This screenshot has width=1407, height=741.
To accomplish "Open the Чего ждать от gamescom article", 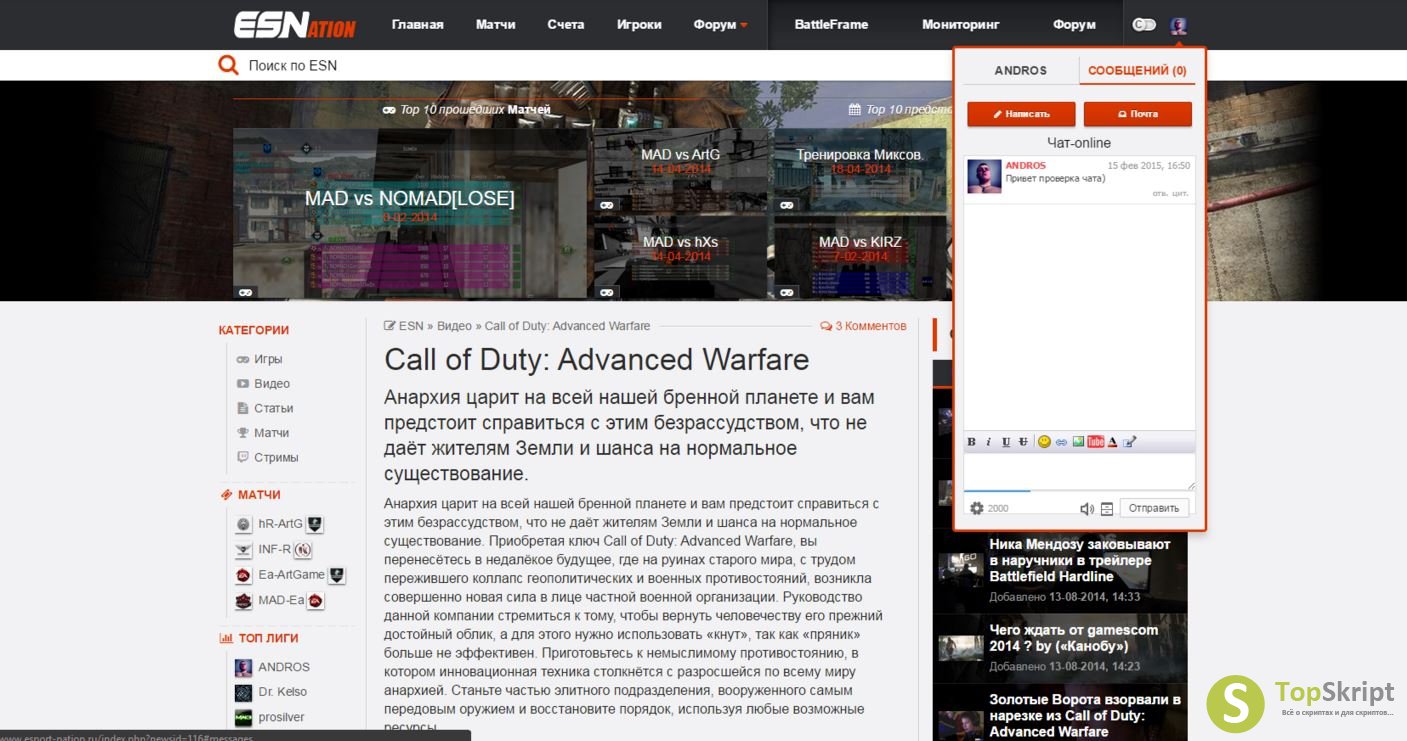I will (x=1074, y=638).
